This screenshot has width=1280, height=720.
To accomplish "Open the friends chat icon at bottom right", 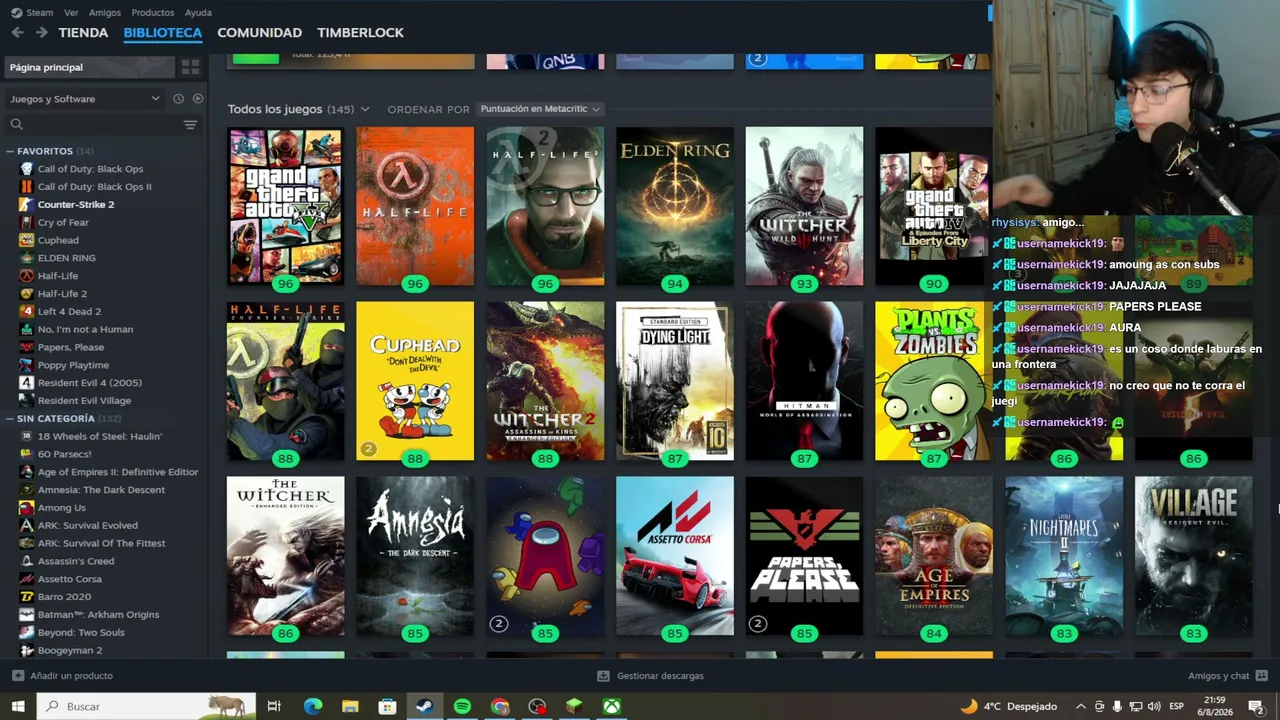I will click(1261, 676).
